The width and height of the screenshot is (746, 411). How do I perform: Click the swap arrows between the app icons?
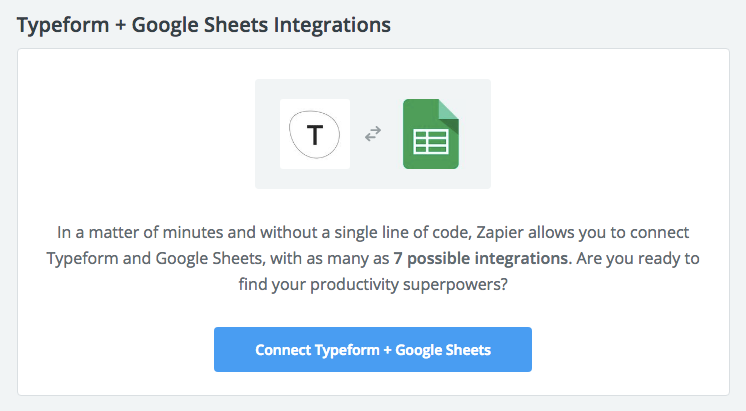tap(373, 134)
